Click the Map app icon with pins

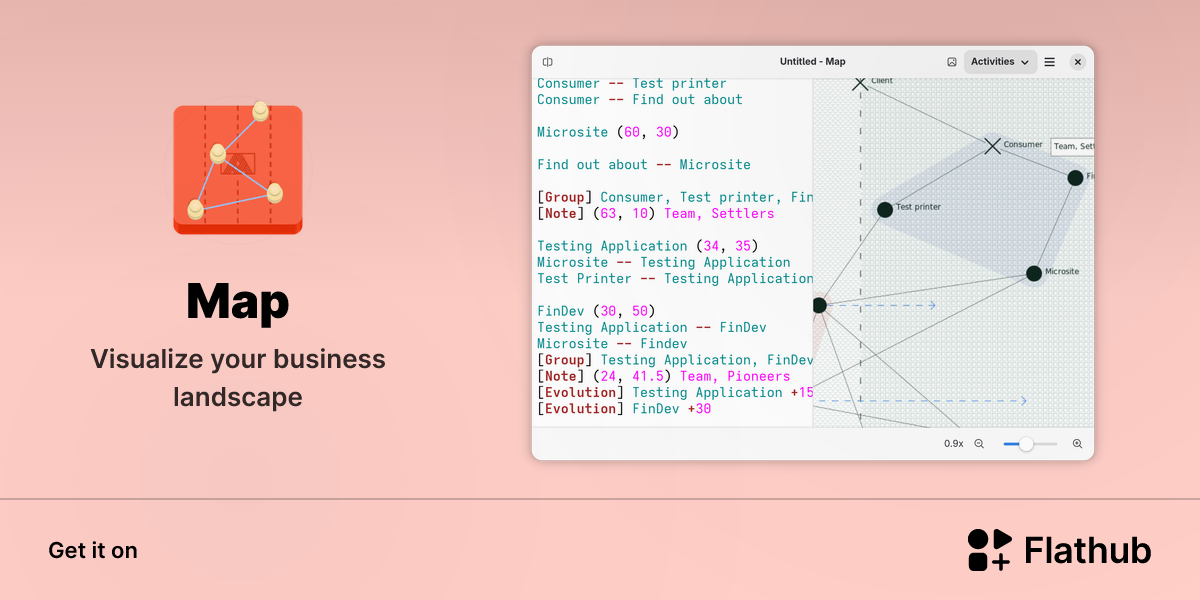pos(238,168)
